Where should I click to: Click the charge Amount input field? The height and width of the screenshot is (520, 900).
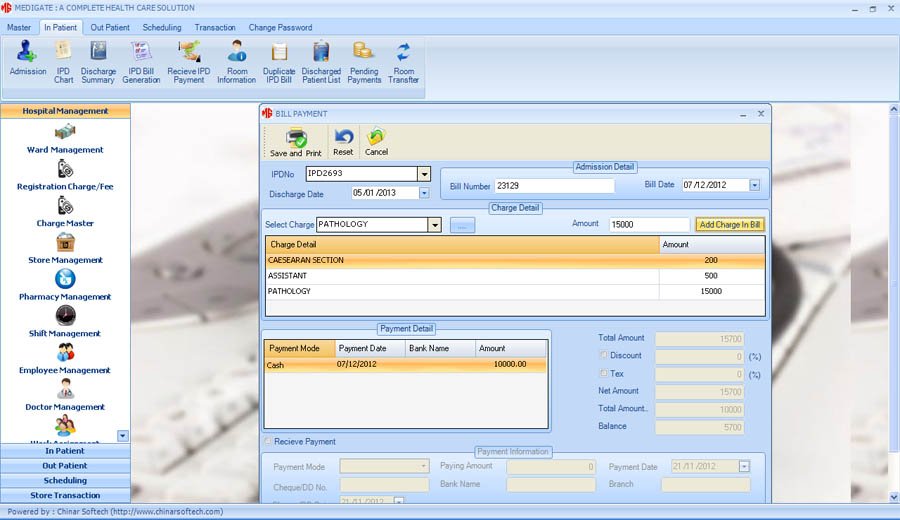pos(649,224)
